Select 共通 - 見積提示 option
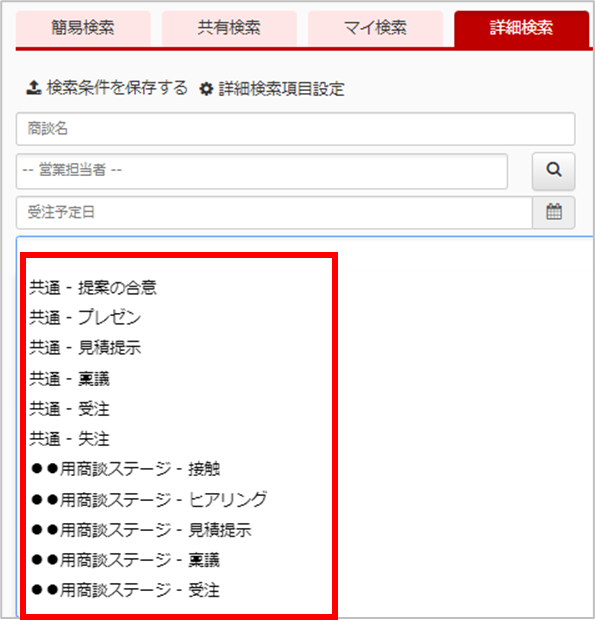The height and width of the screenshot is (620, 595). click(85, 348)
